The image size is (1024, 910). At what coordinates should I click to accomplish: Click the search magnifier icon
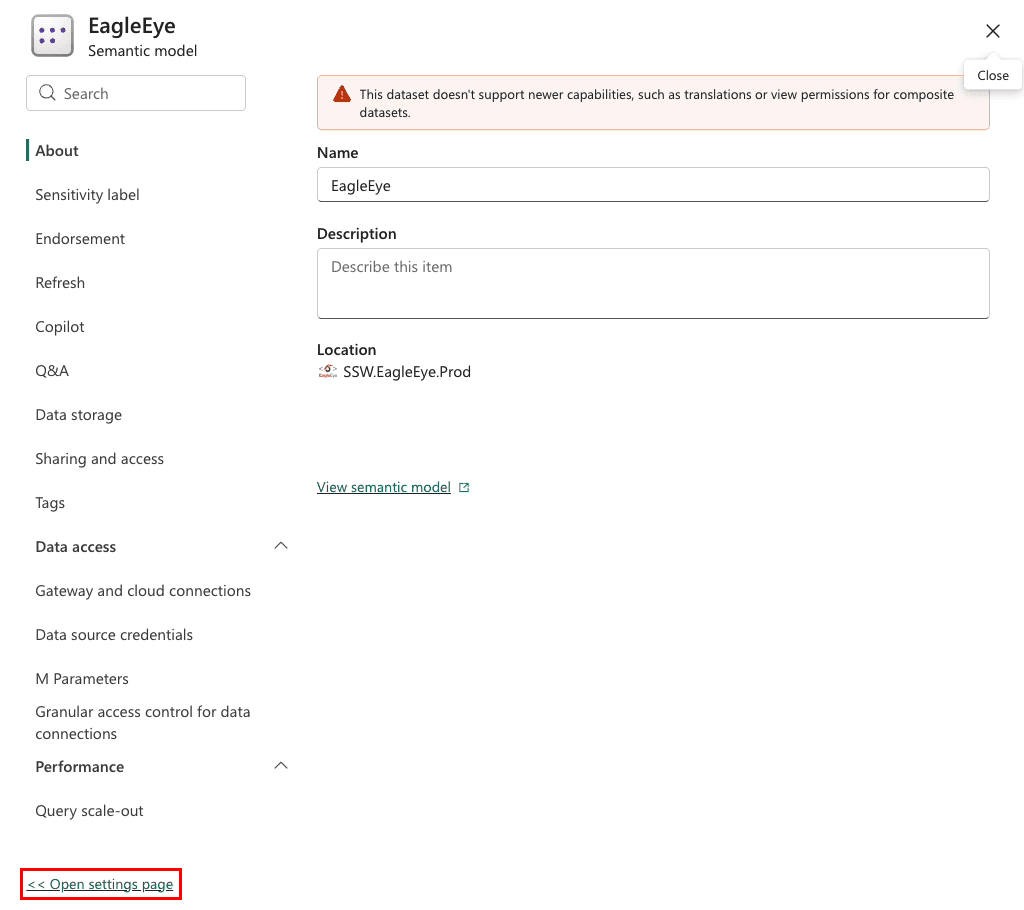pos(47,93)
